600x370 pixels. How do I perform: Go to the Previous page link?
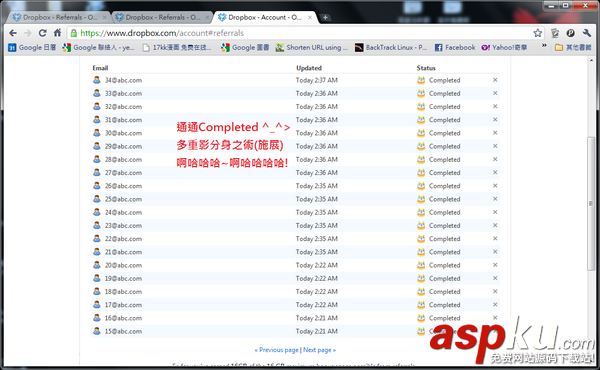[x=276, y=350]
